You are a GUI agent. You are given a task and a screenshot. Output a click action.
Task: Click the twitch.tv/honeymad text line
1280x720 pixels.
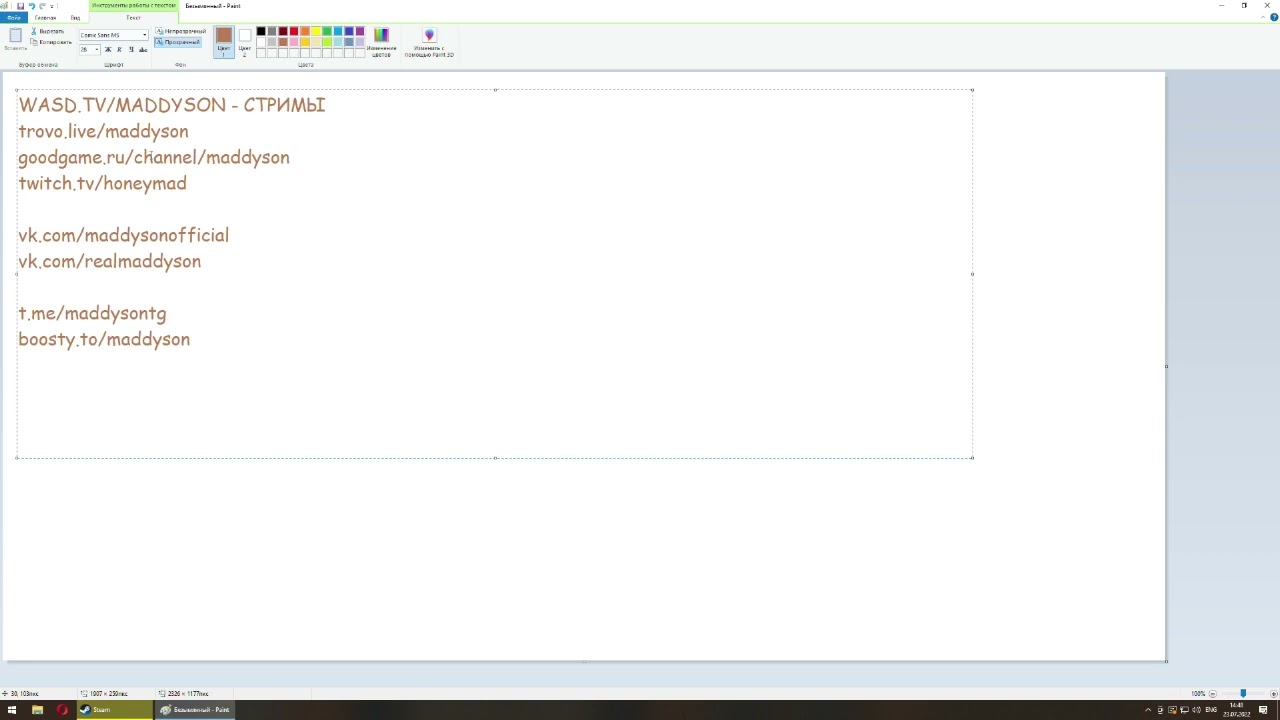tap(102, 184)
